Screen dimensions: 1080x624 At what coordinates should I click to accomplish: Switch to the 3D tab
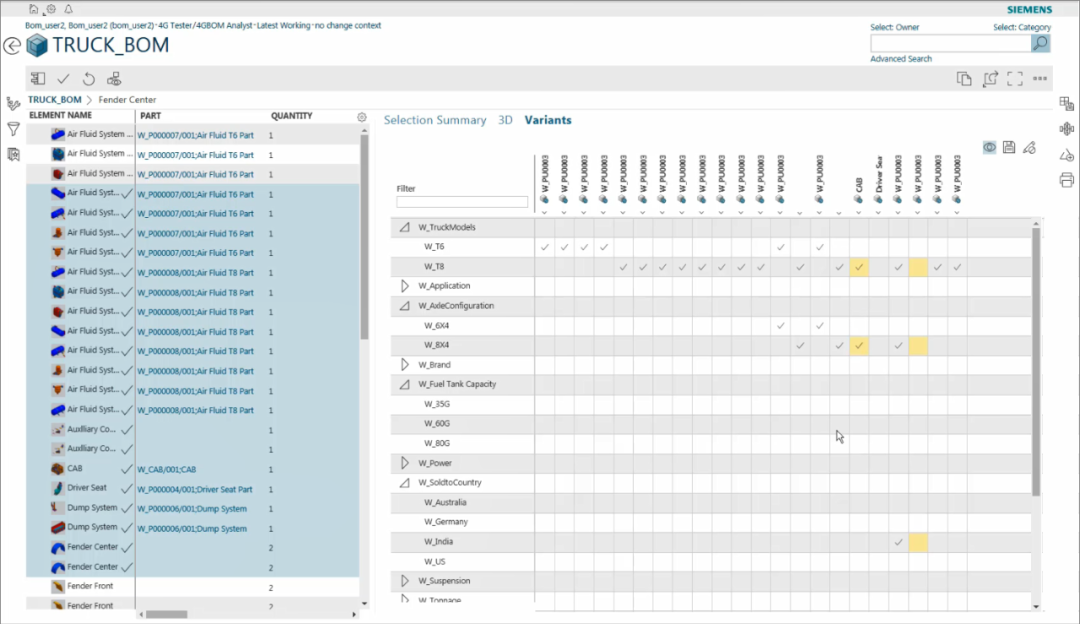(505, 120)
